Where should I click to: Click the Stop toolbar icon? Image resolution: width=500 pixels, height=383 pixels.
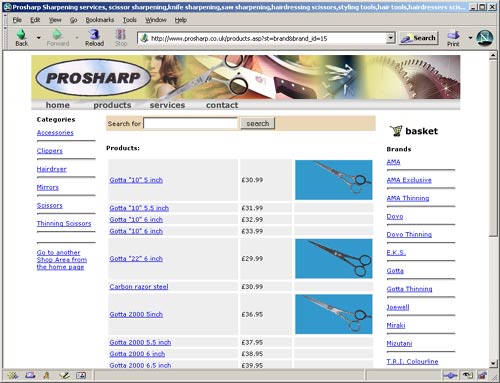pyautogui.click(x=121, y=34)
